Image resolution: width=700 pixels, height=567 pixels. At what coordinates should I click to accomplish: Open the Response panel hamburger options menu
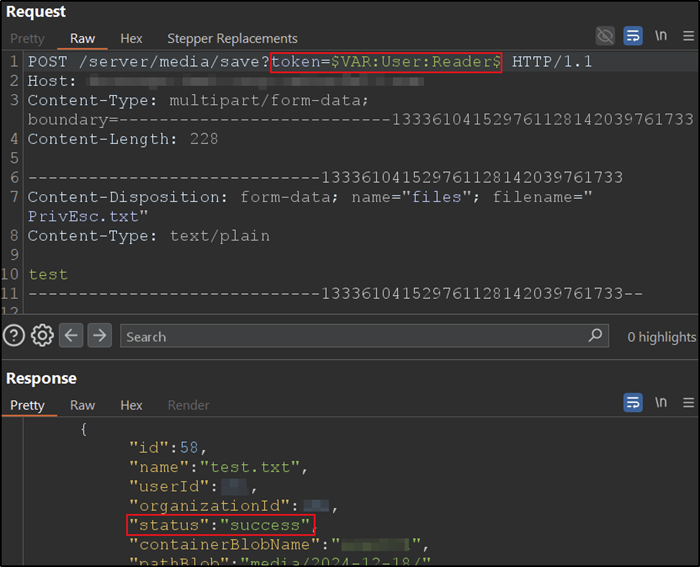pyautogui.click(x=687, y=404)
